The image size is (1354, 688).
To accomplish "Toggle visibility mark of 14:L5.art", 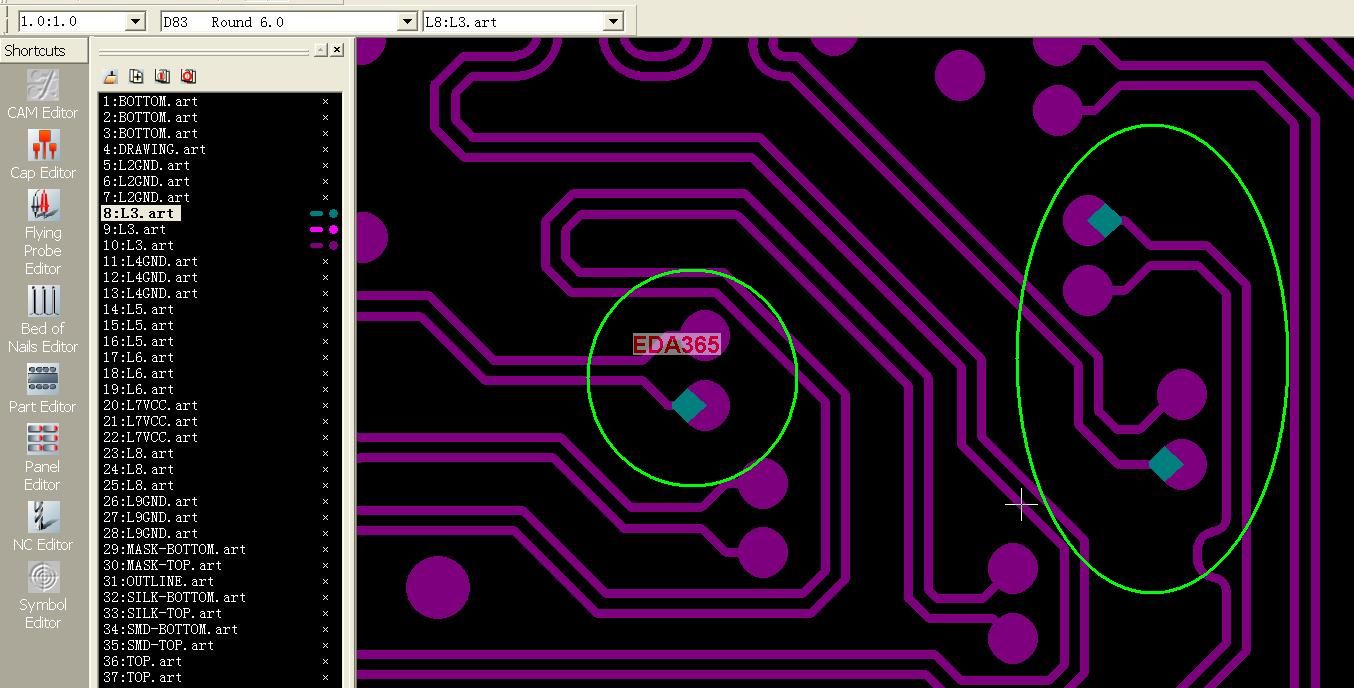I will (x=325, y=309).
